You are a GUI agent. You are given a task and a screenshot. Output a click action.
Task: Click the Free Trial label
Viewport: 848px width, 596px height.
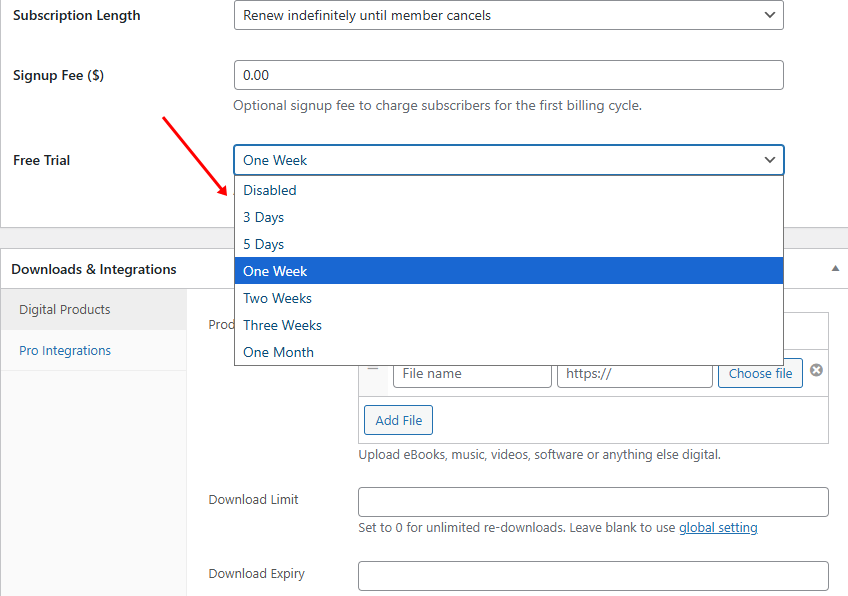[42, 160]
